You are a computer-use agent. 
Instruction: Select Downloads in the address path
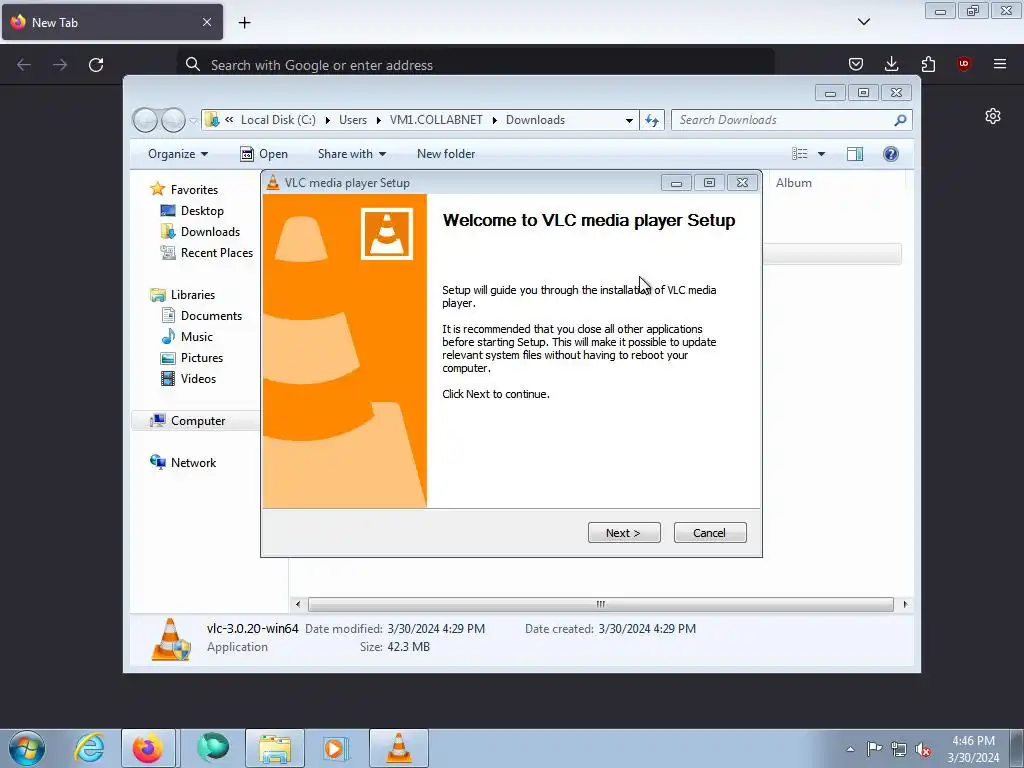click(536, 120)
